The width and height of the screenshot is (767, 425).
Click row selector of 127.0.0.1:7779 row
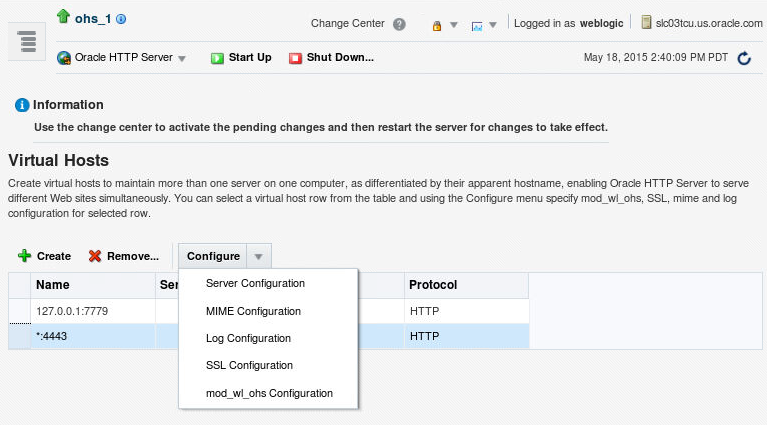point(20,311)
